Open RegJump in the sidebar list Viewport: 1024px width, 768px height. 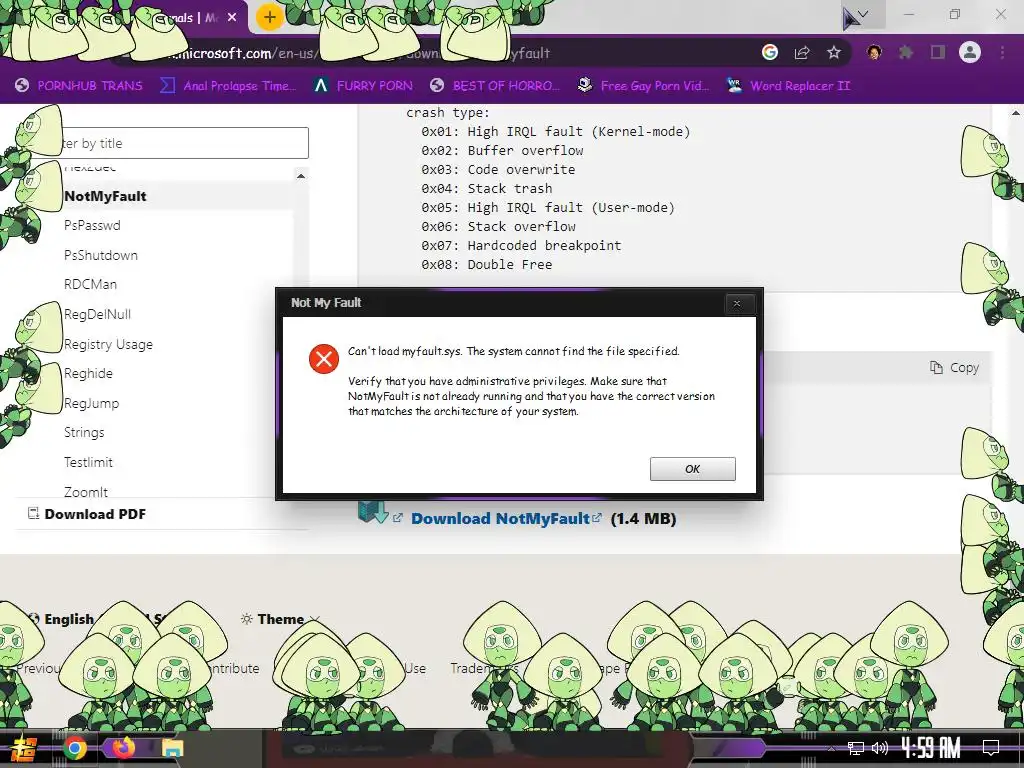tap(91, 403)
